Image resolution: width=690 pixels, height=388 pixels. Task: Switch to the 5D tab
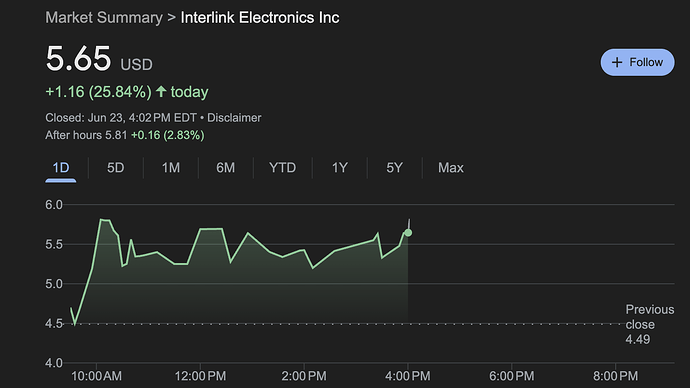pos(116,168)
